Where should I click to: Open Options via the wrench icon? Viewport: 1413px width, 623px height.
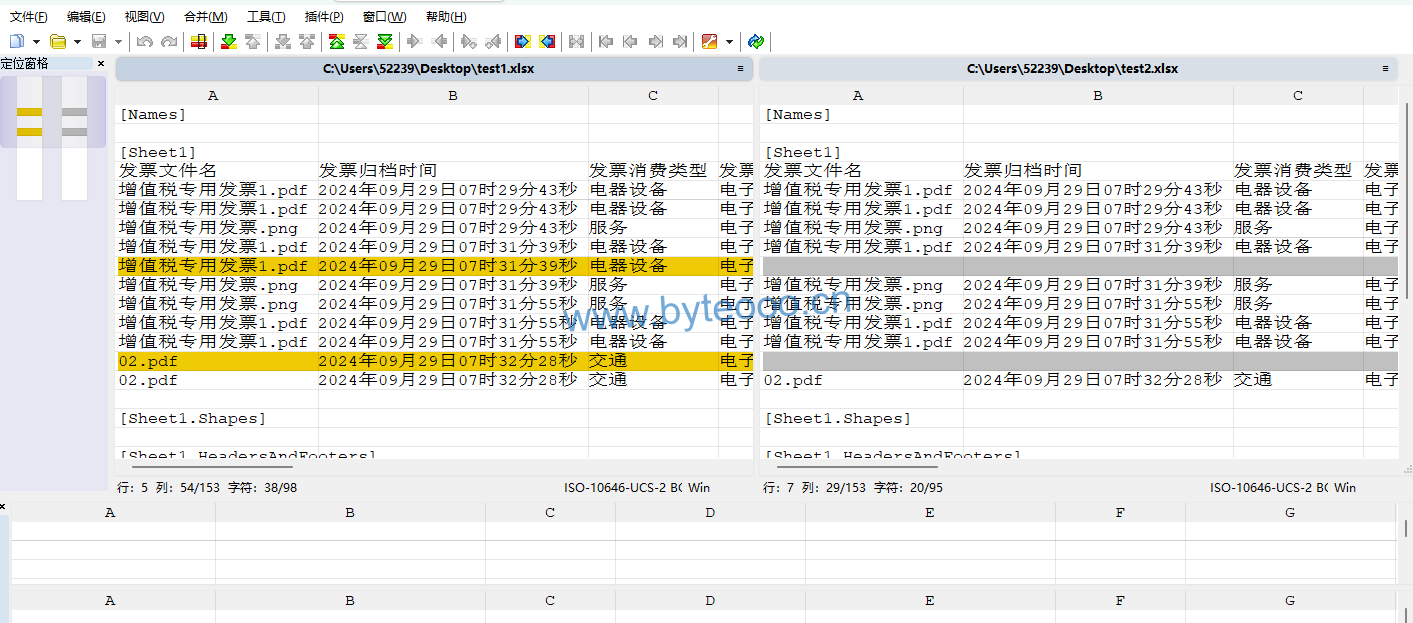710,41
